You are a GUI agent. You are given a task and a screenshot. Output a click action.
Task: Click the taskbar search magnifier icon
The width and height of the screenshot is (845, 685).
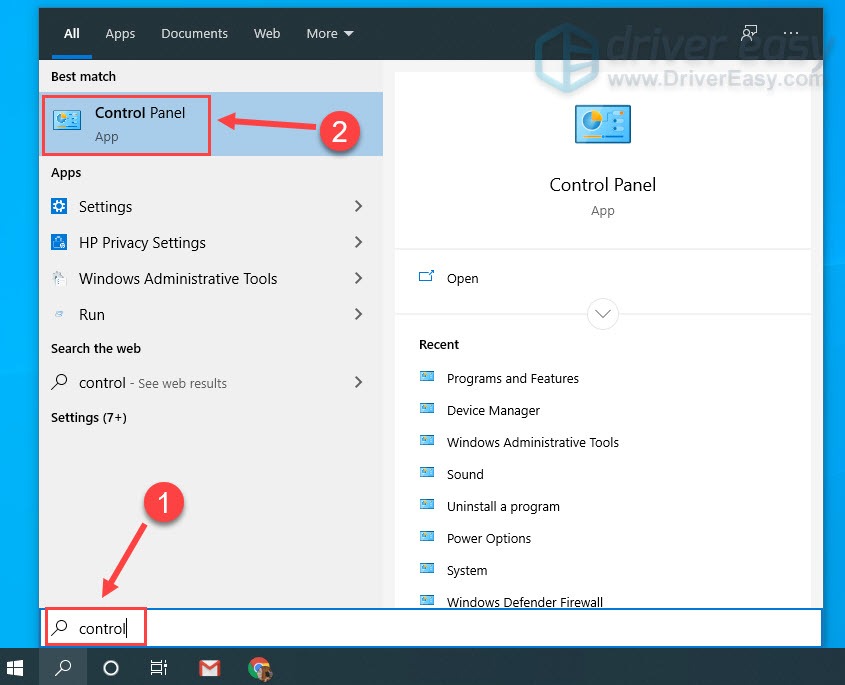pyautogui.click(x=63, y=668)
